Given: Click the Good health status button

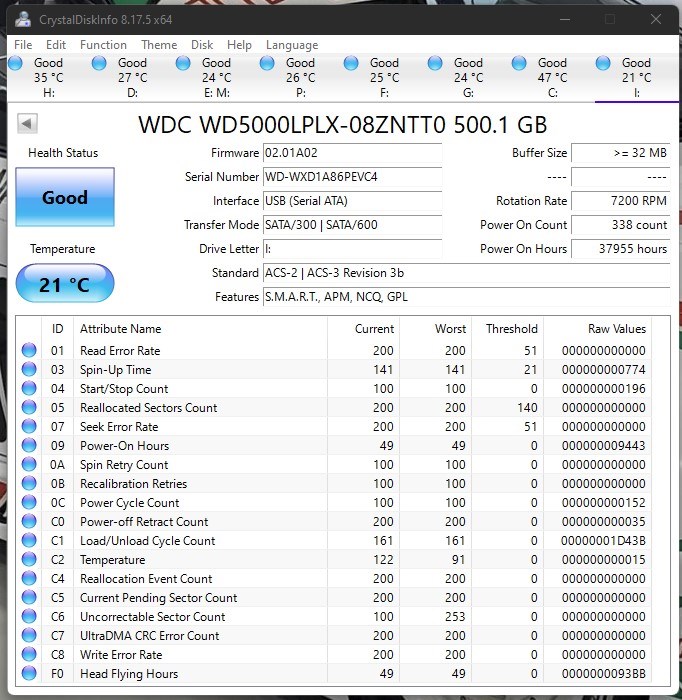Looking at the screenshot, I should click(65, 197).
